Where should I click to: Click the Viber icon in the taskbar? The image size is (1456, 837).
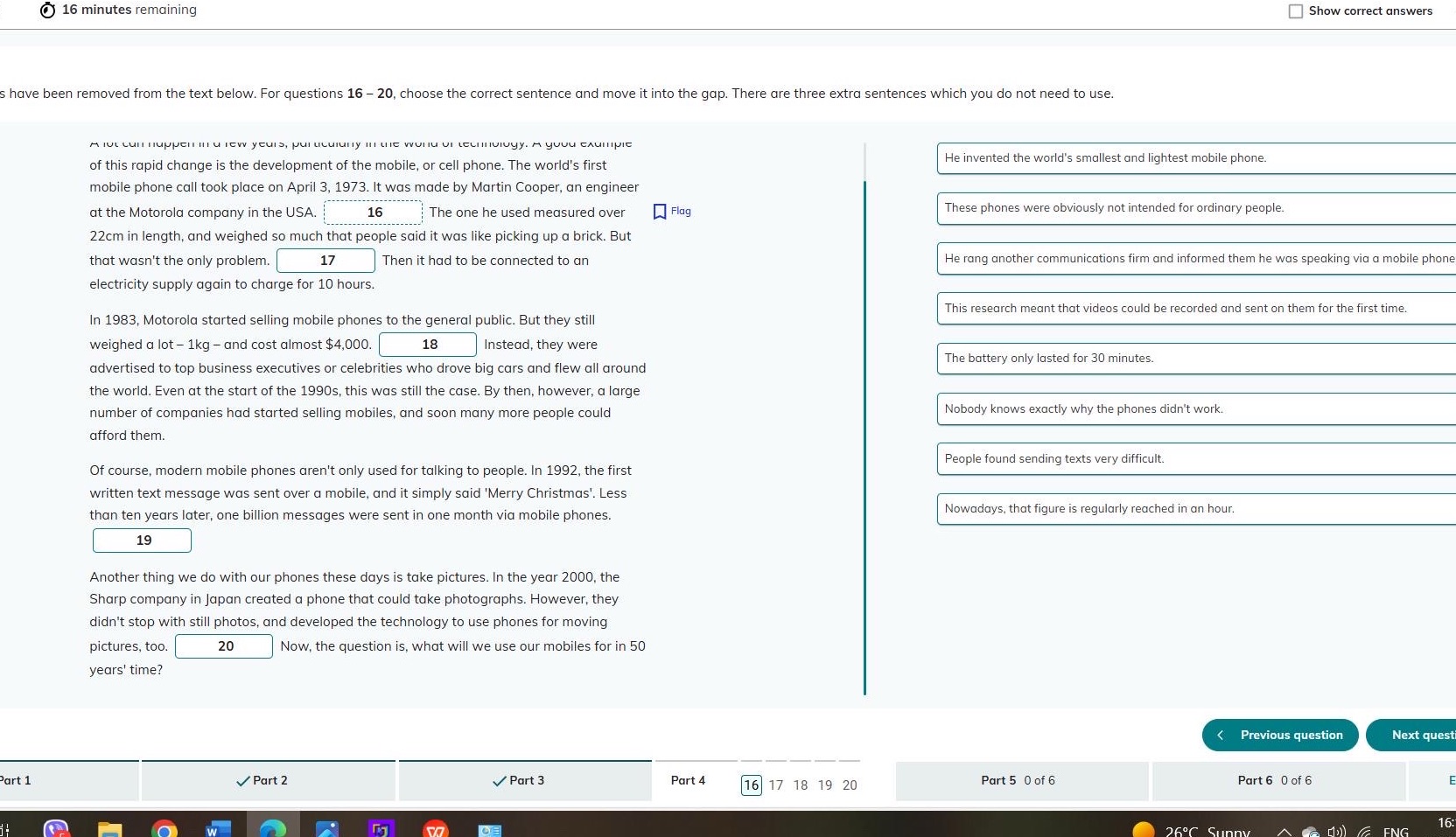point(56,829)
